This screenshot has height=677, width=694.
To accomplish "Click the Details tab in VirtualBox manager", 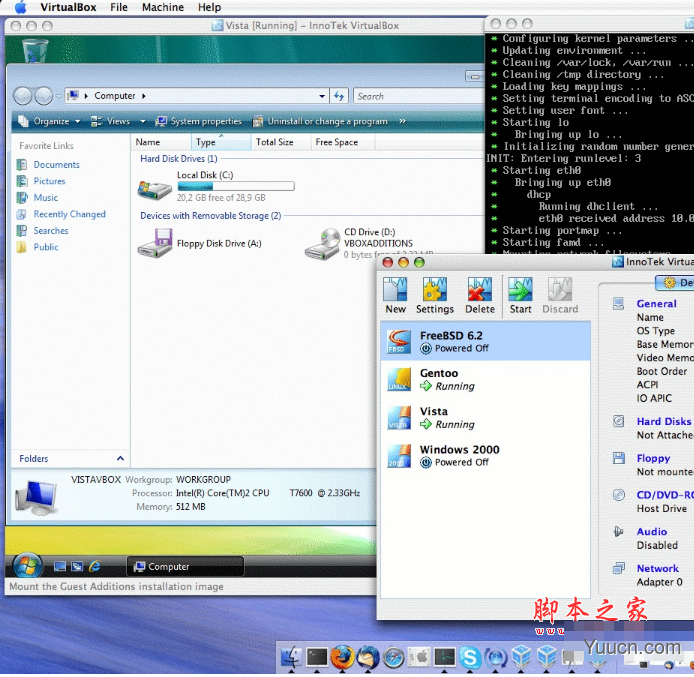I will (675, 282).
